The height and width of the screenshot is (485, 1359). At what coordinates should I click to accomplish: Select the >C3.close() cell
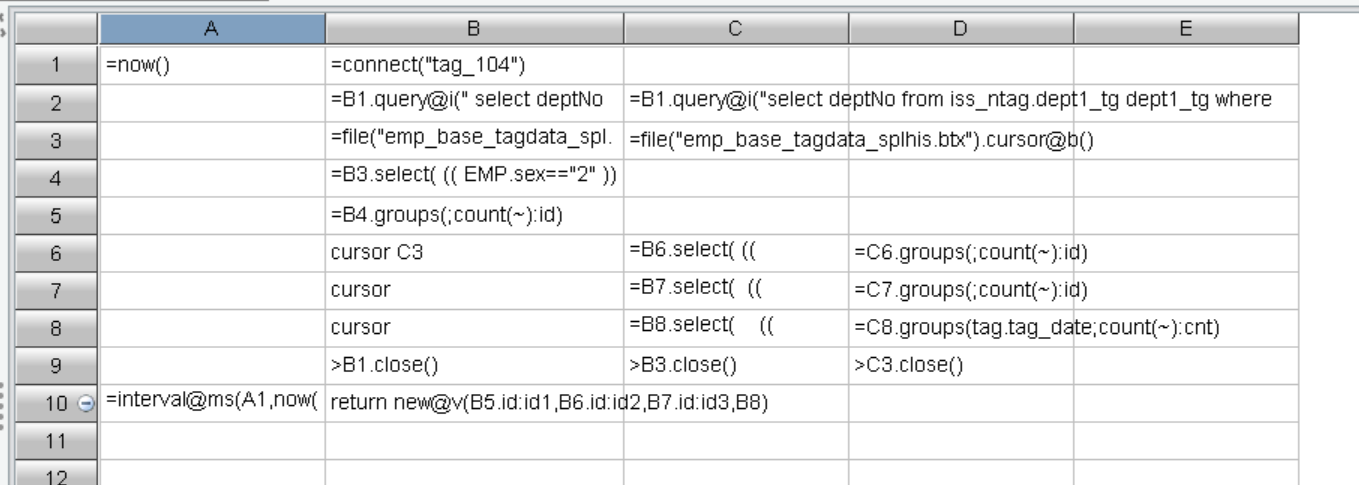[960, 365]
